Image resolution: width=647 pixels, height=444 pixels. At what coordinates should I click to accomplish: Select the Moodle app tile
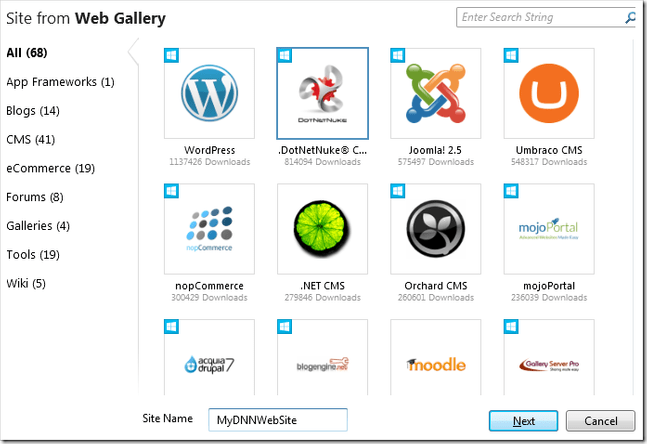point(436,357)
